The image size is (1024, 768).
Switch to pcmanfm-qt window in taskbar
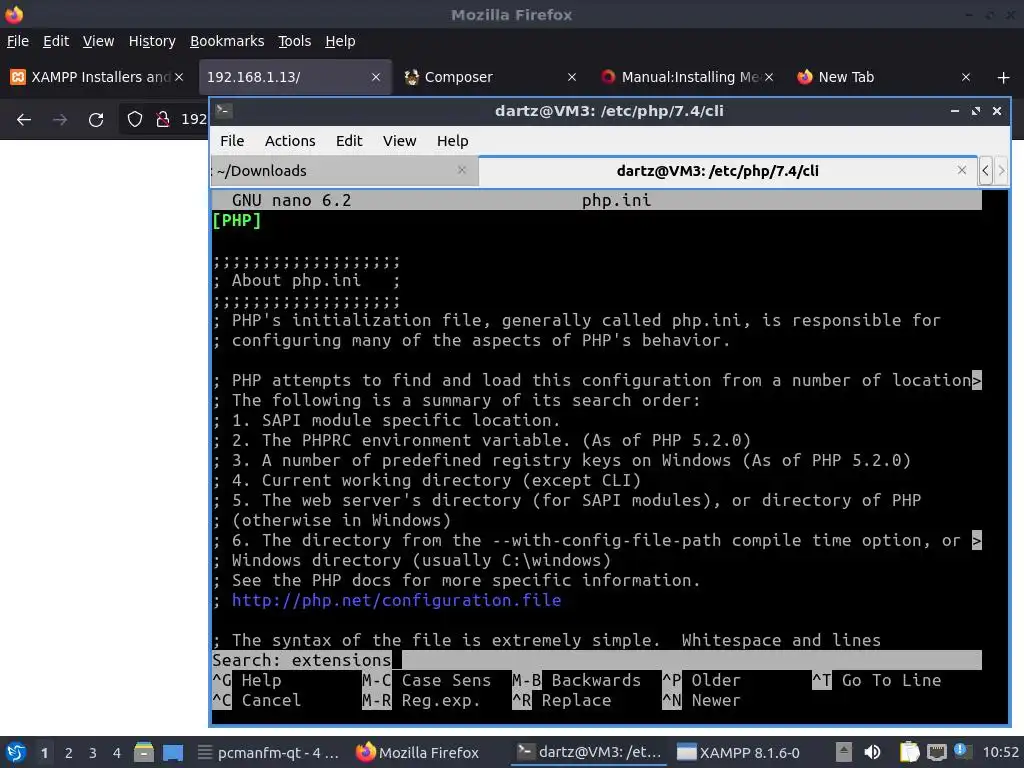point(268,752)
